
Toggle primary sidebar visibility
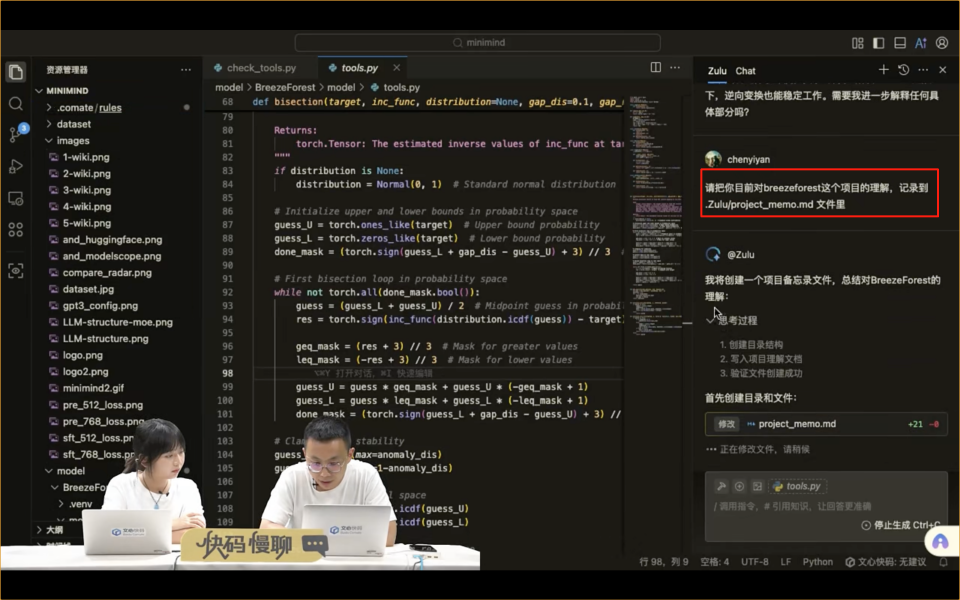point(879,43)
